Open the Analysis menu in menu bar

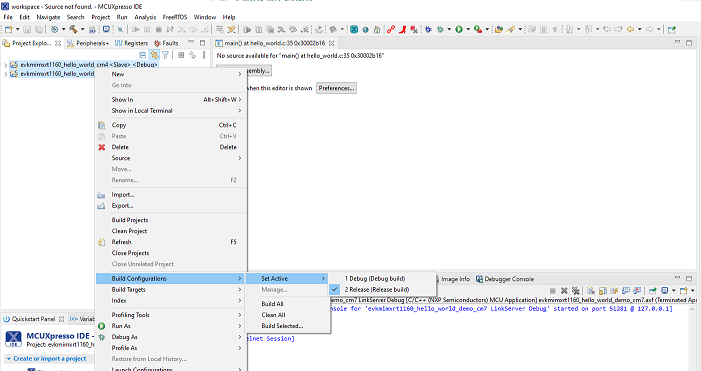point(145,17)
